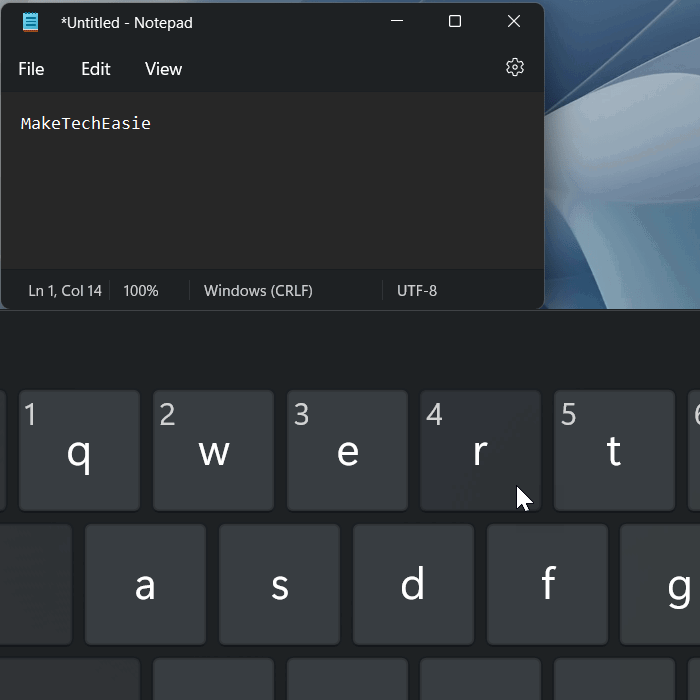Image resolution: width=700 pixels, height=700 pixels.
Task: Tap the t key on touch keyboard
Action: click(x=614, y=450)
